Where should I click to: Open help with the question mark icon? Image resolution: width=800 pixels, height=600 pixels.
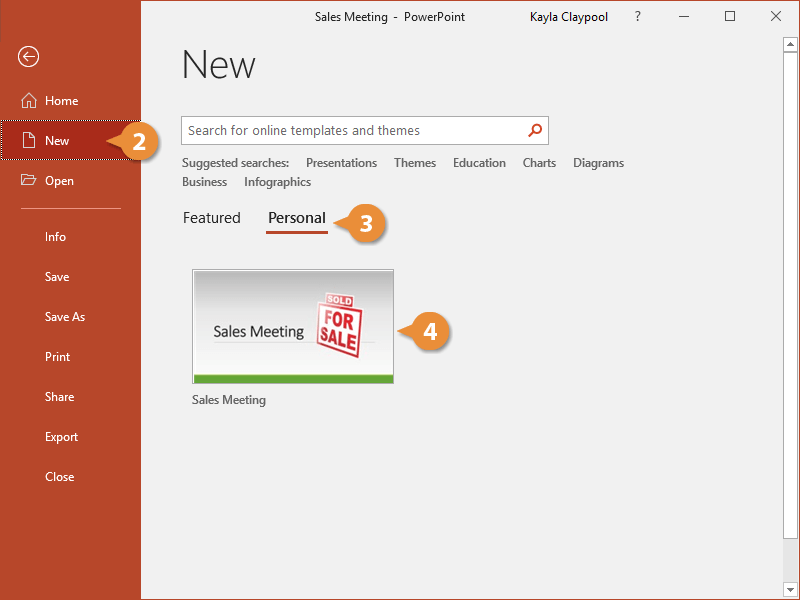[x=638, y=17]
